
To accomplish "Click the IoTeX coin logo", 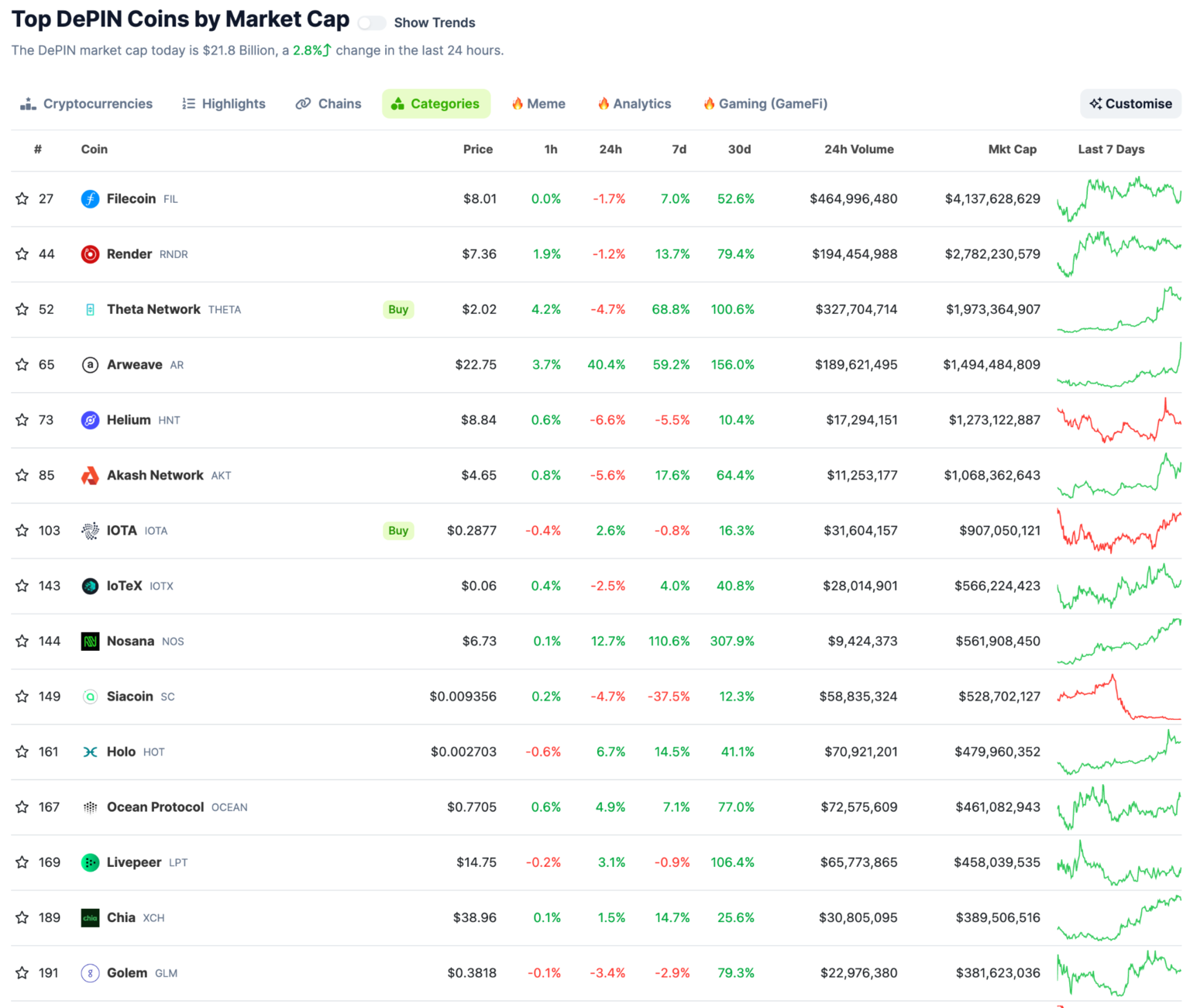I will [x=90, y=586].
